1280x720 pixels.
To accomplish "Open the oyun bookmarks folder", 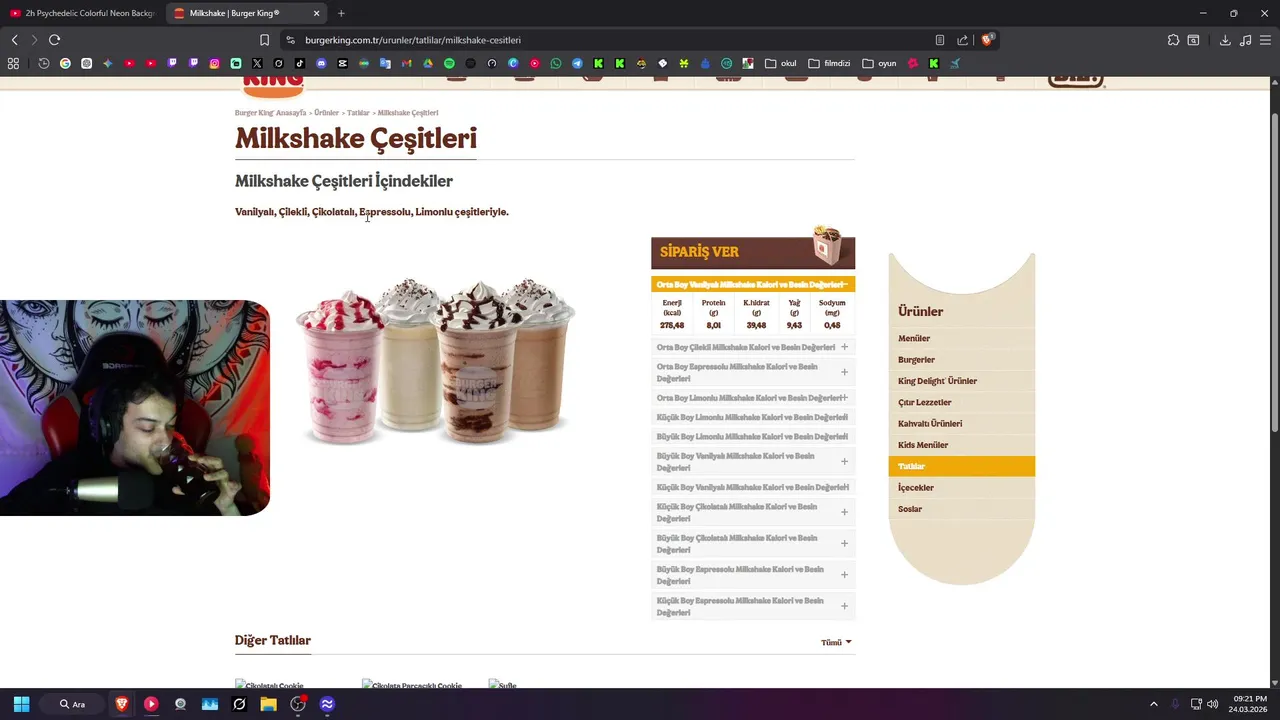I will (x=880, y=63).
